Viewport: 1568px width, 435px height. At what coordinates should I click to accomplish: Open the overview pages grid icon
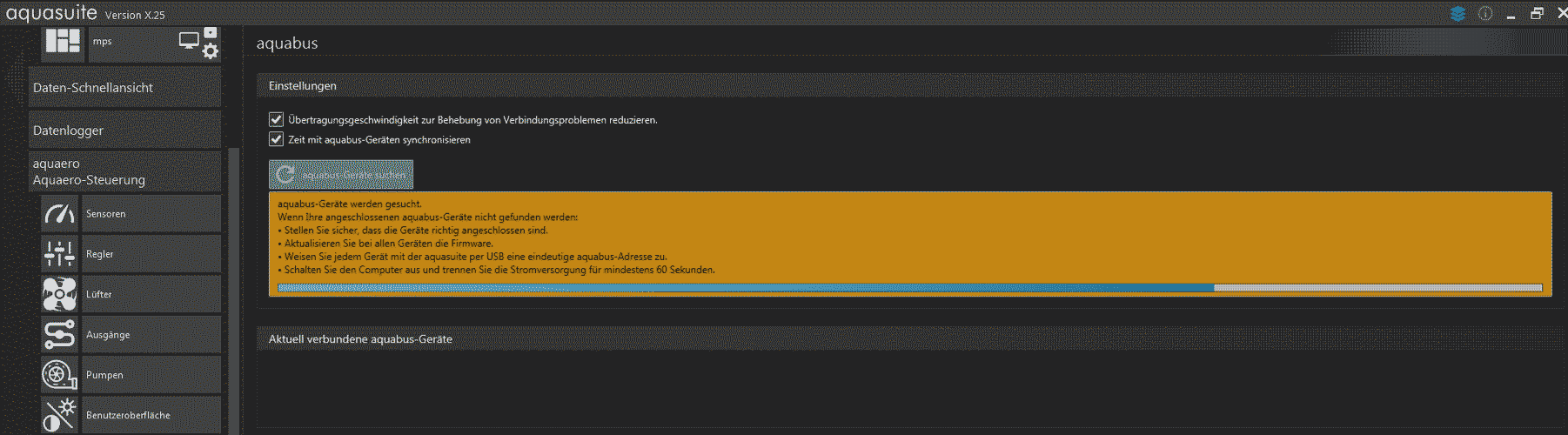(x=63, y=41)
